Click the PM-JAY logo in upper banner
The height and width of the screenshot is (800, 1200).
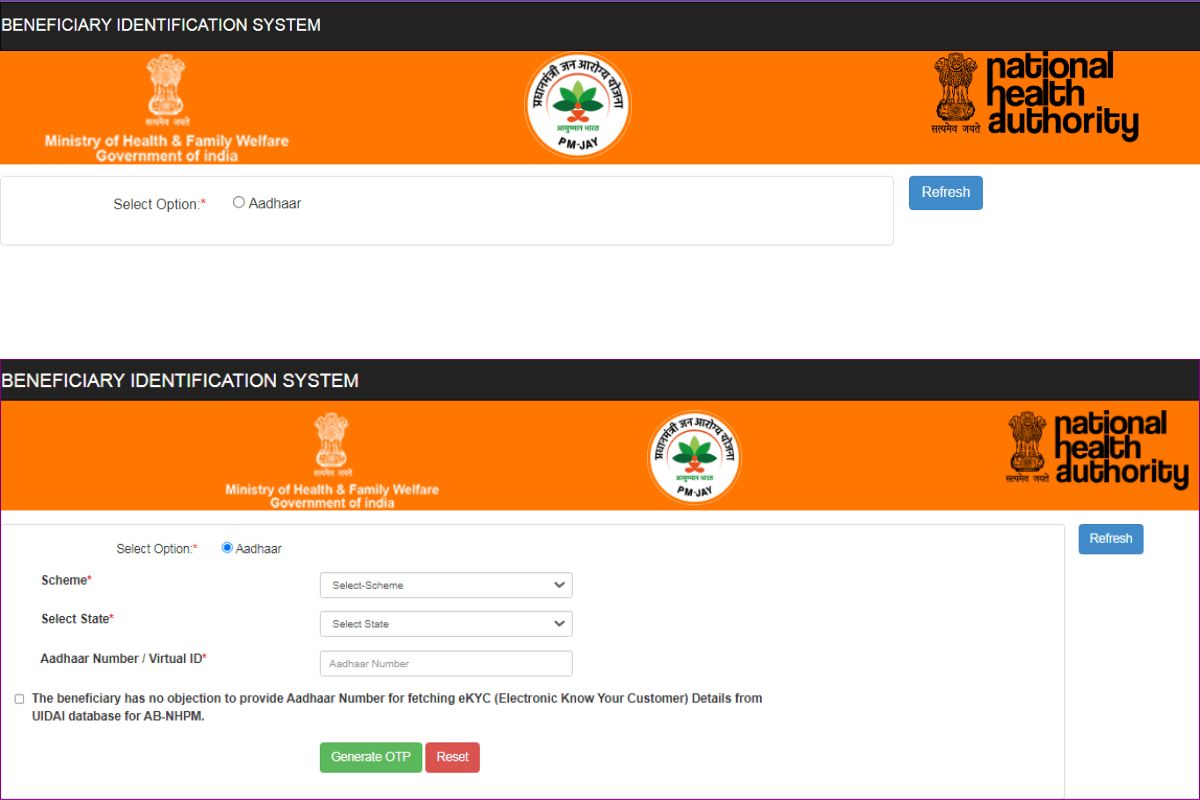click(578, 106)
